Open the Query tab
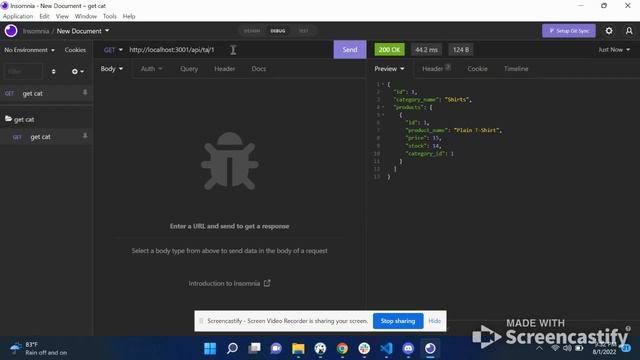The image size is (640, 360). click(x=189, y=69)
